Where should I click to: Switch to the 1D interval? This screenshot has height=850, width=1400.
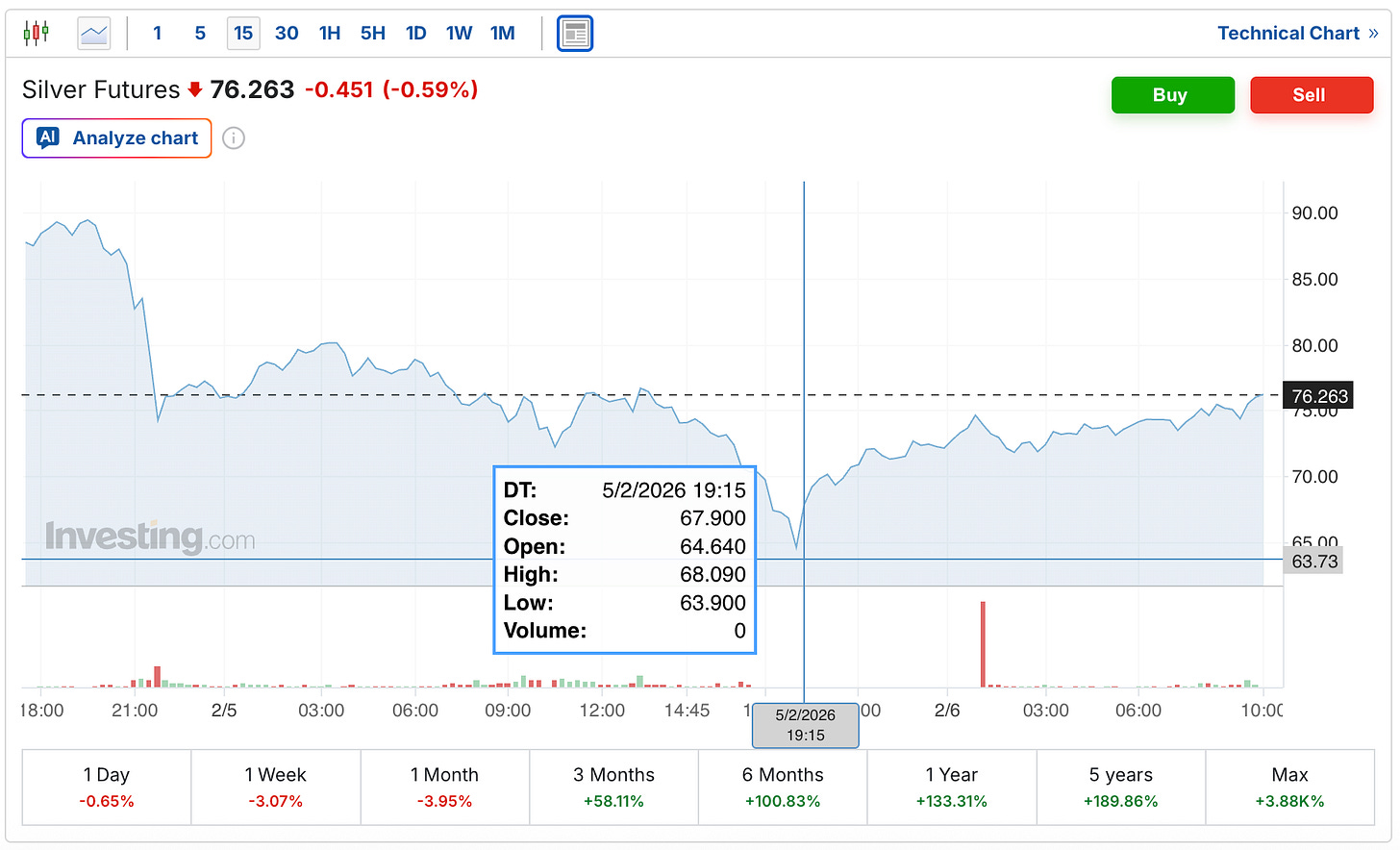pyautogui.click(x=416, y=34)
